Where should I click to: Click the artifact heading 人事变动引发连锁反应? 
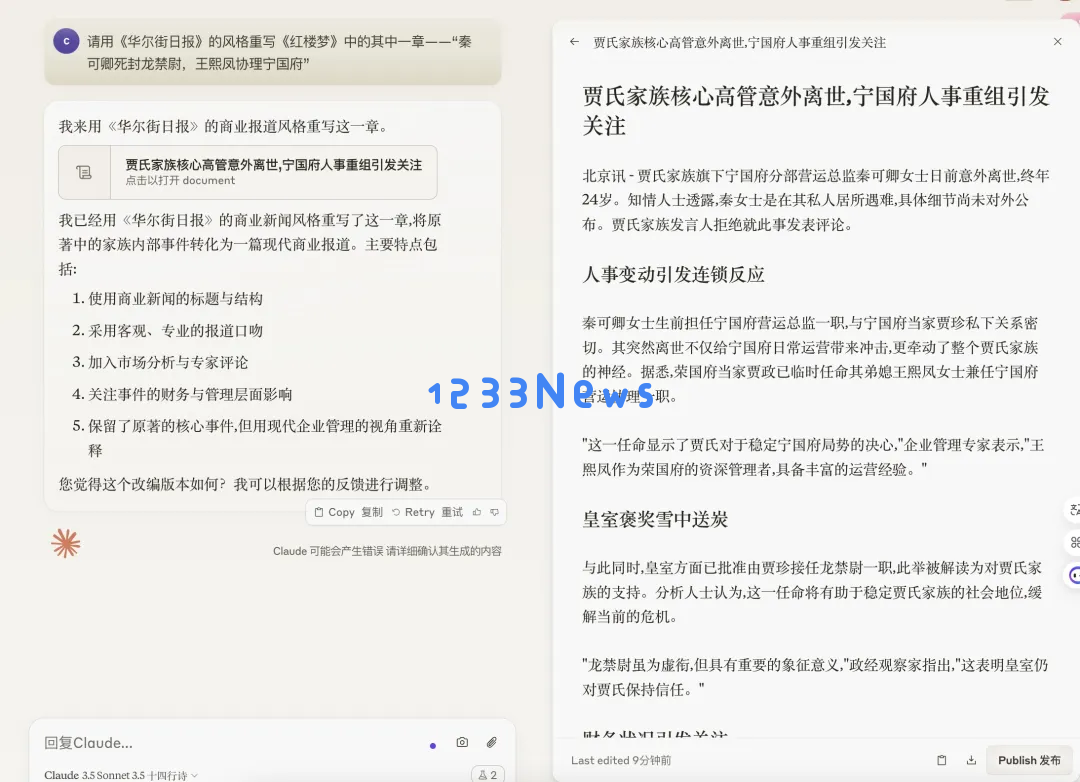673,275
